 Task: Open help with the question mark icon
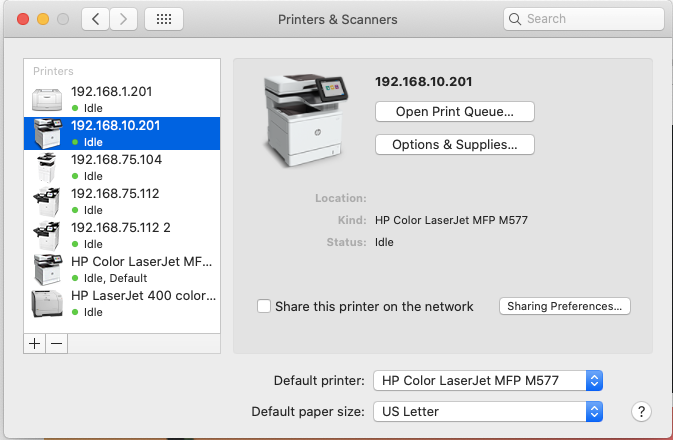coord(642,411)
